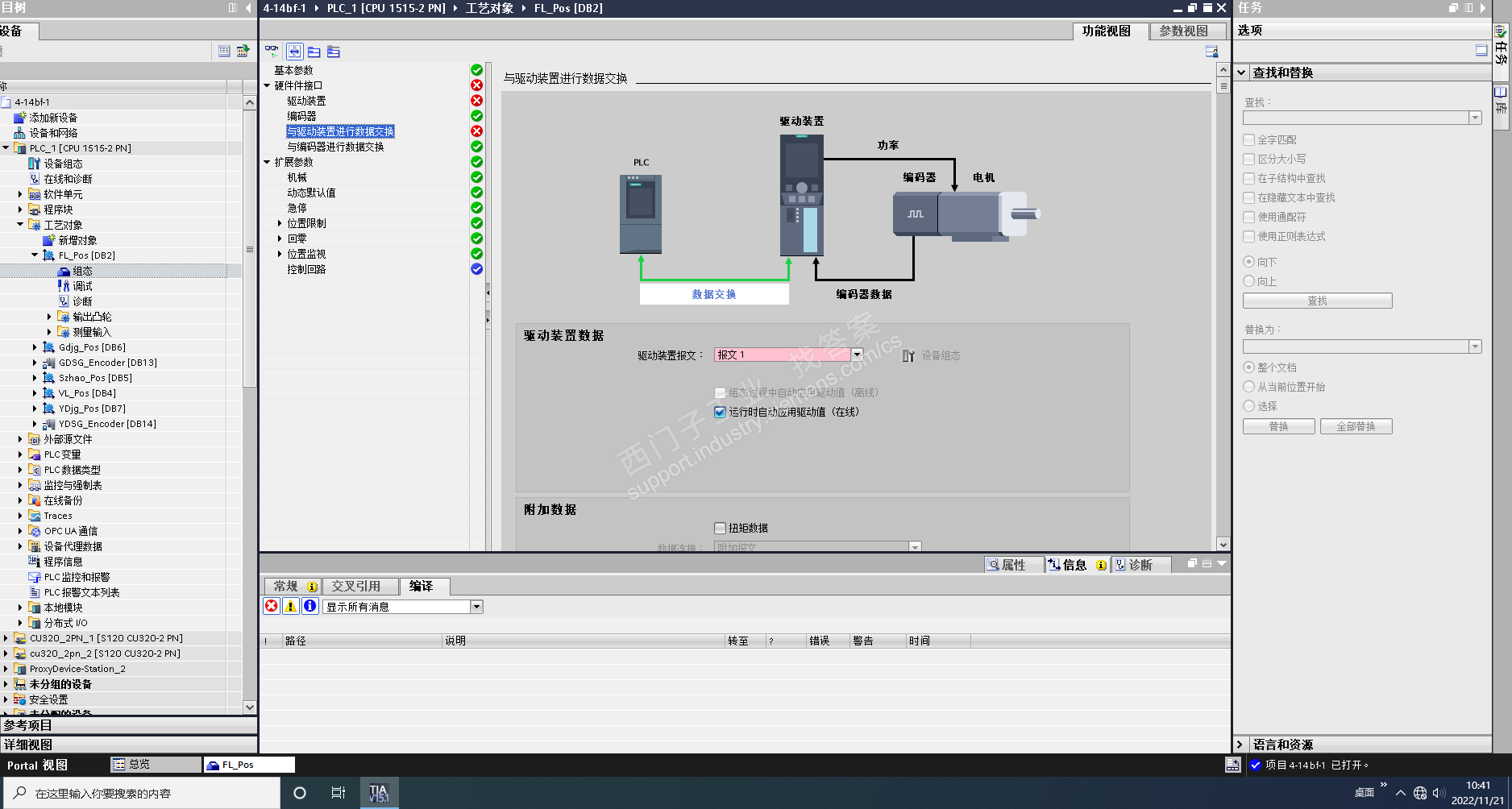The image size is (1512, 809).
Task: Select the 从当前位置开始 radio button
Action: [x=1249, y=387]
